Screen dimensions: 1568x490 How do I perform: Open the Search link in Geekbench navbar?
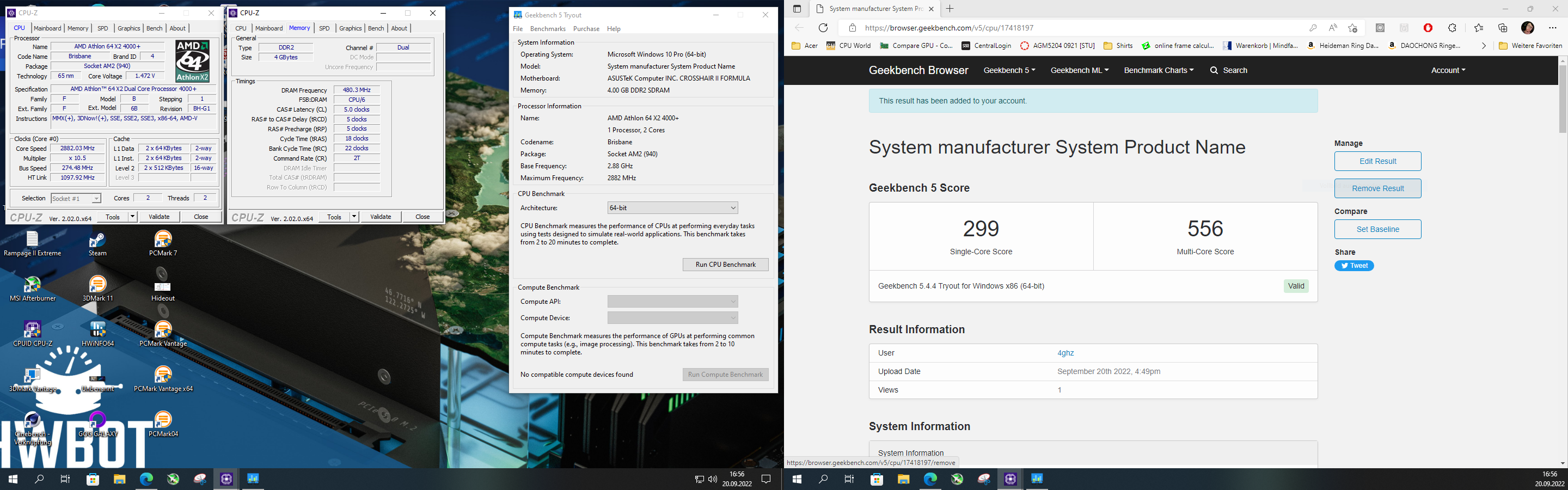tap(1228, 70)
